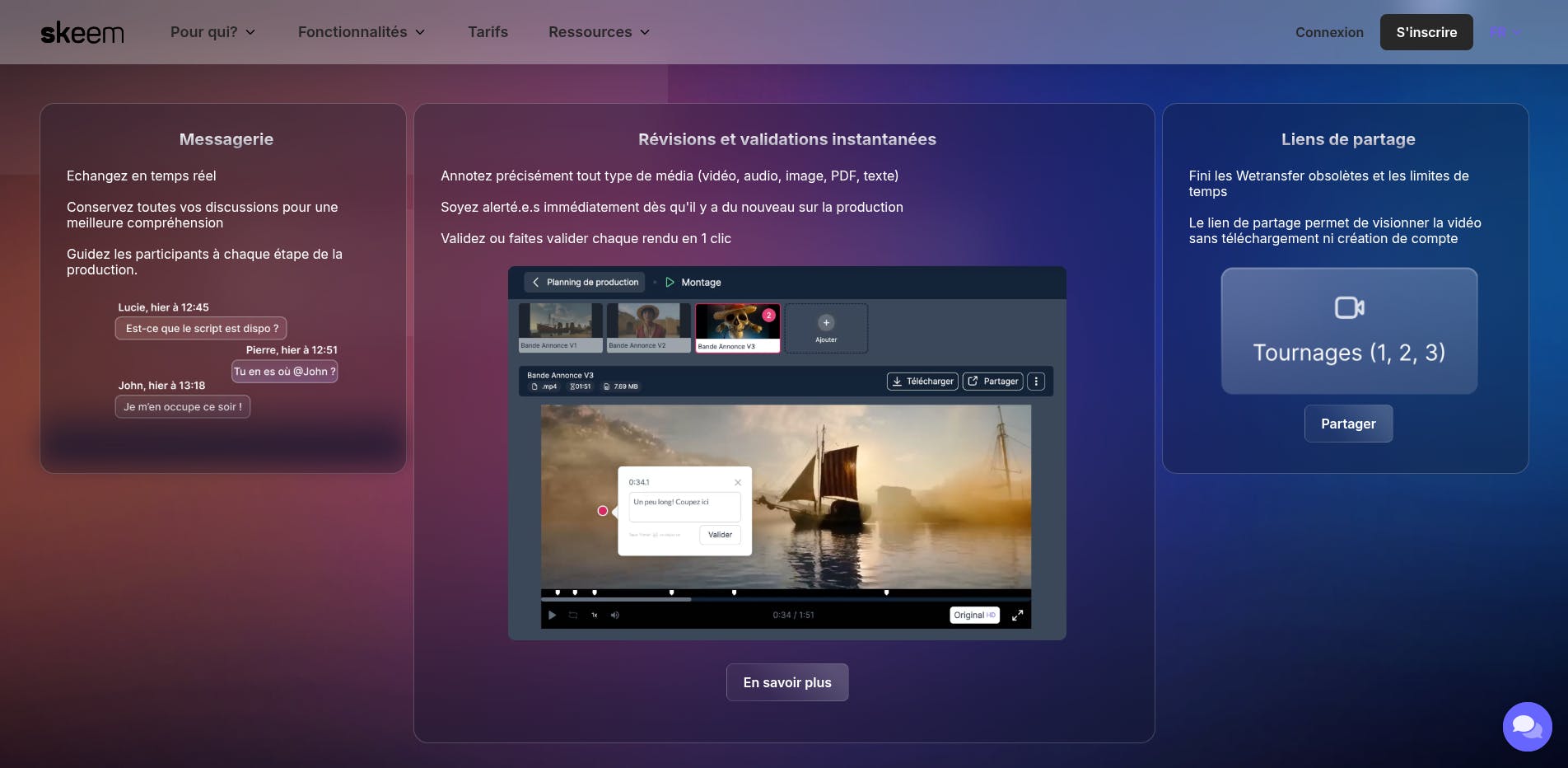The image size is (1568, 768).
Task: Expand the Ressources menu
Action: [x=600, y=32]
